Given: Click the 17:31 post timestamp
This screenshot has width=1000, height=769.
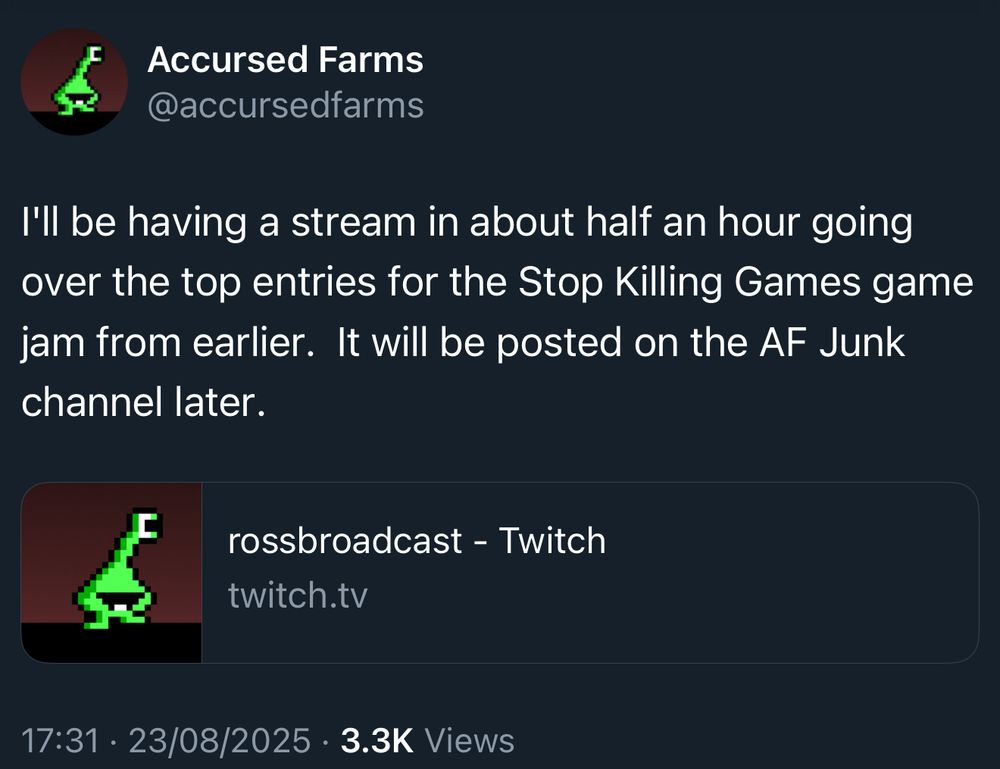Looking at the screenshot, I should click(x=61, y=741).
